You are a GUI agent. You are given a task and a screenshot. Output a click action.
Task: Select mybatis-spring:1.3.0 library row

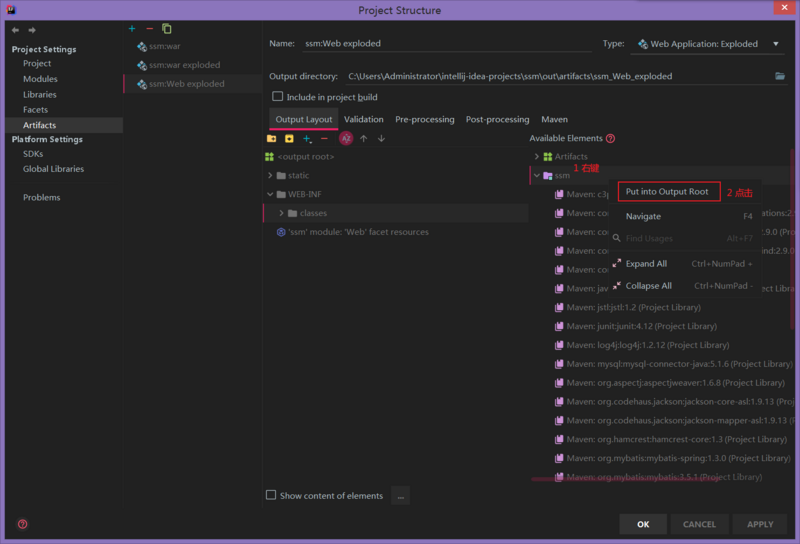672,458
